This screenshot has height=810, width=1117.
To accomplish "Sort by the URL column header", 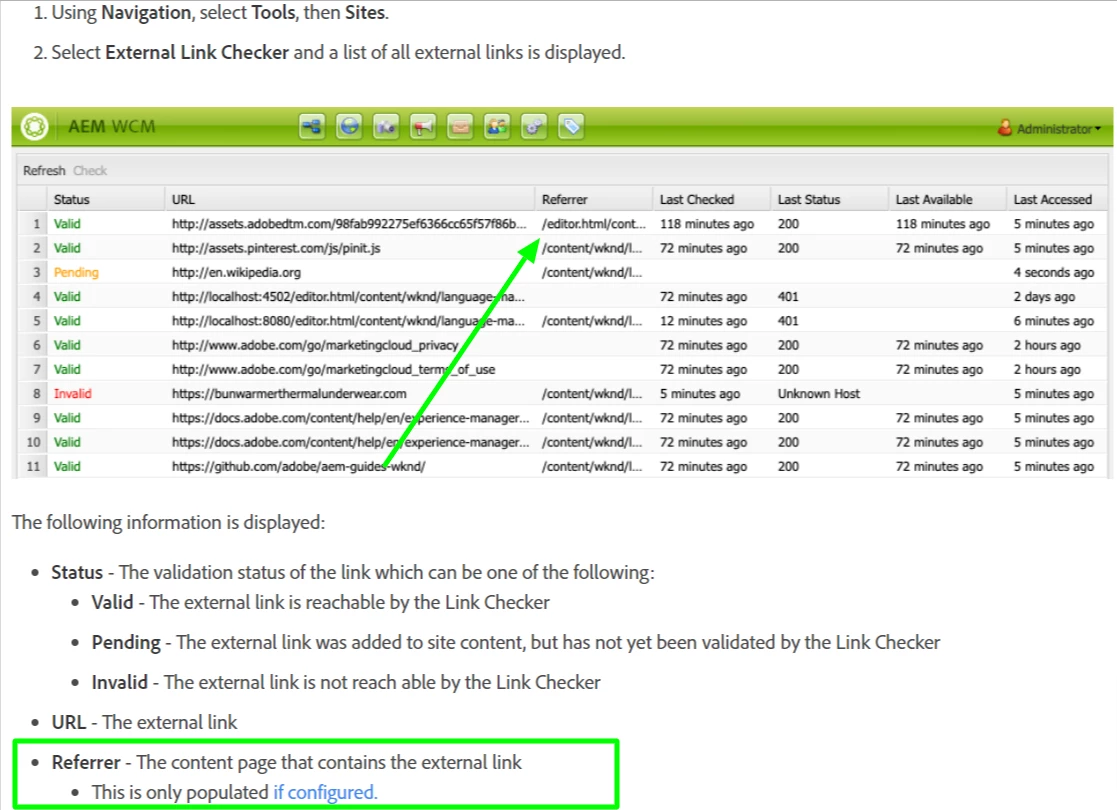I will pyautogui.click(x=350, y=199).
